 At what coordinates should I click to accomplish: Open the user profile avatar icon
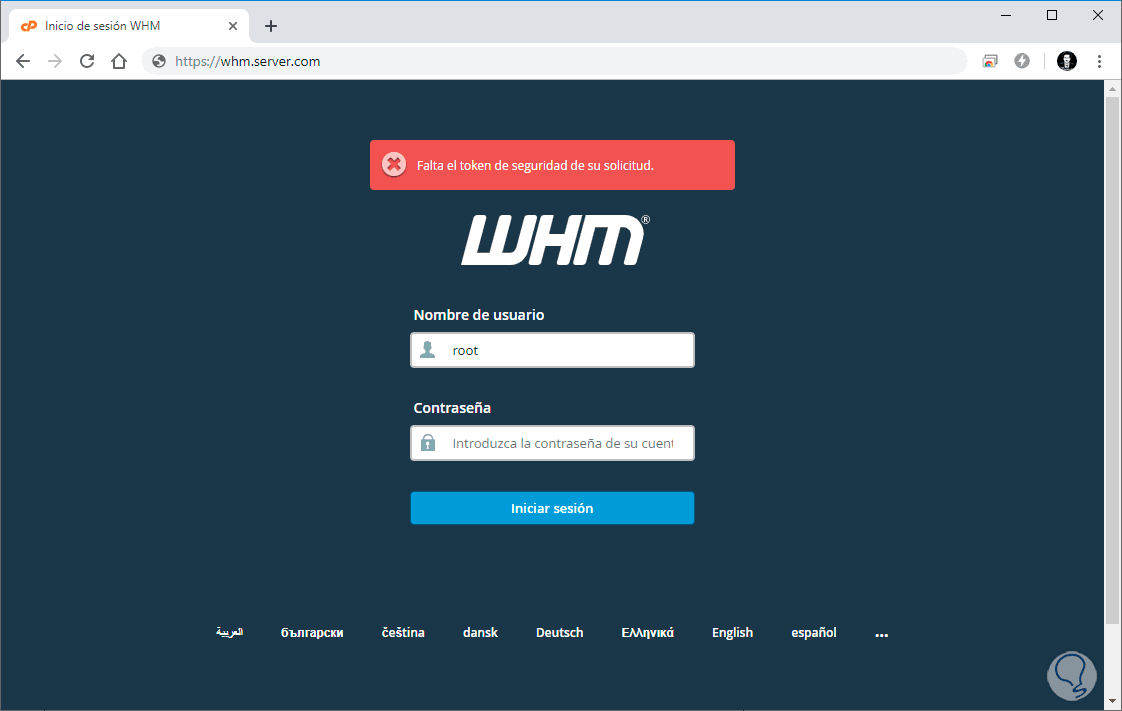[1067, 62]
